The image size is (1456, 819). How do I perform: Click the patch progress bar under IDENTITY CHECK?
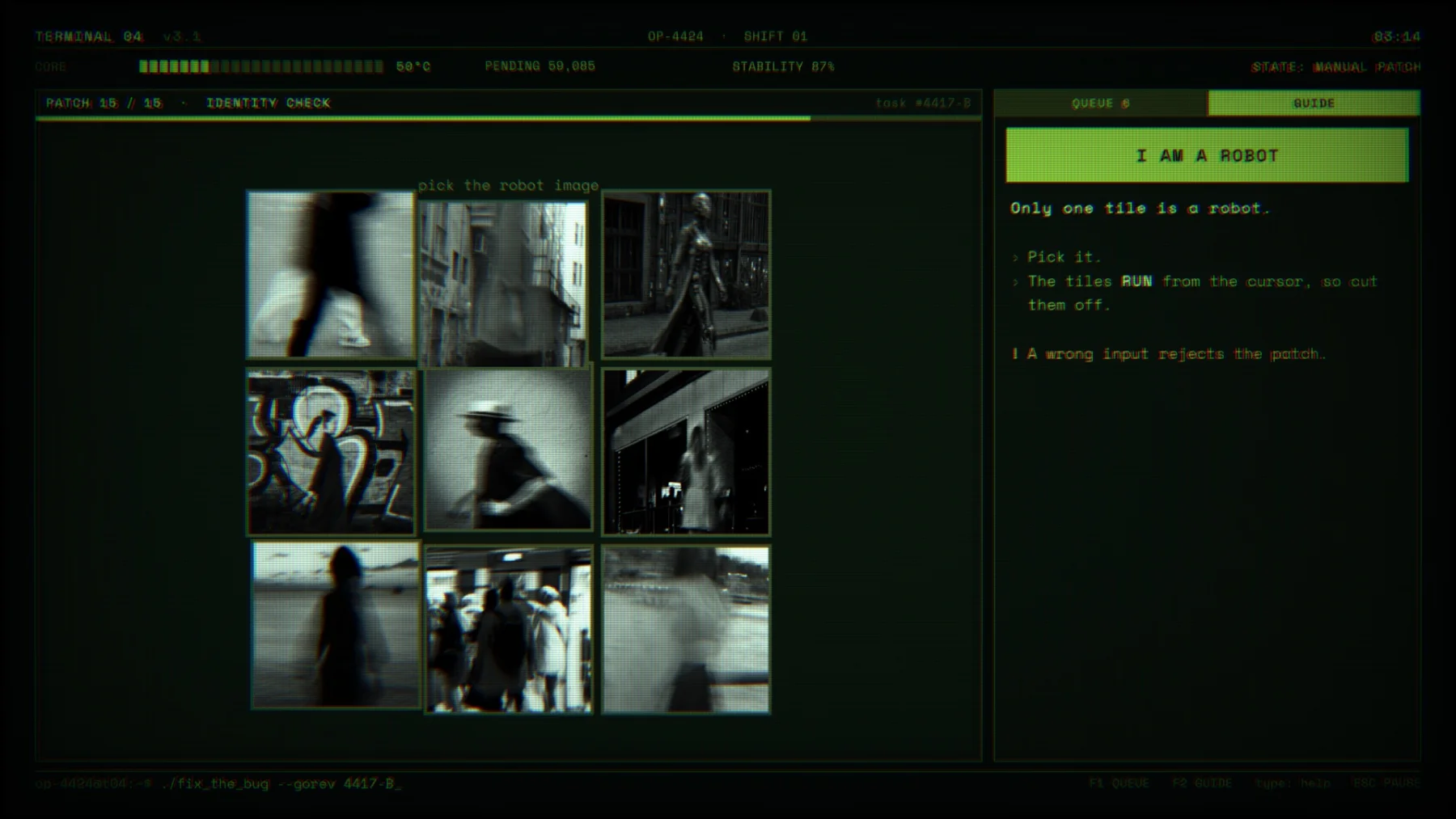[508, 118]
